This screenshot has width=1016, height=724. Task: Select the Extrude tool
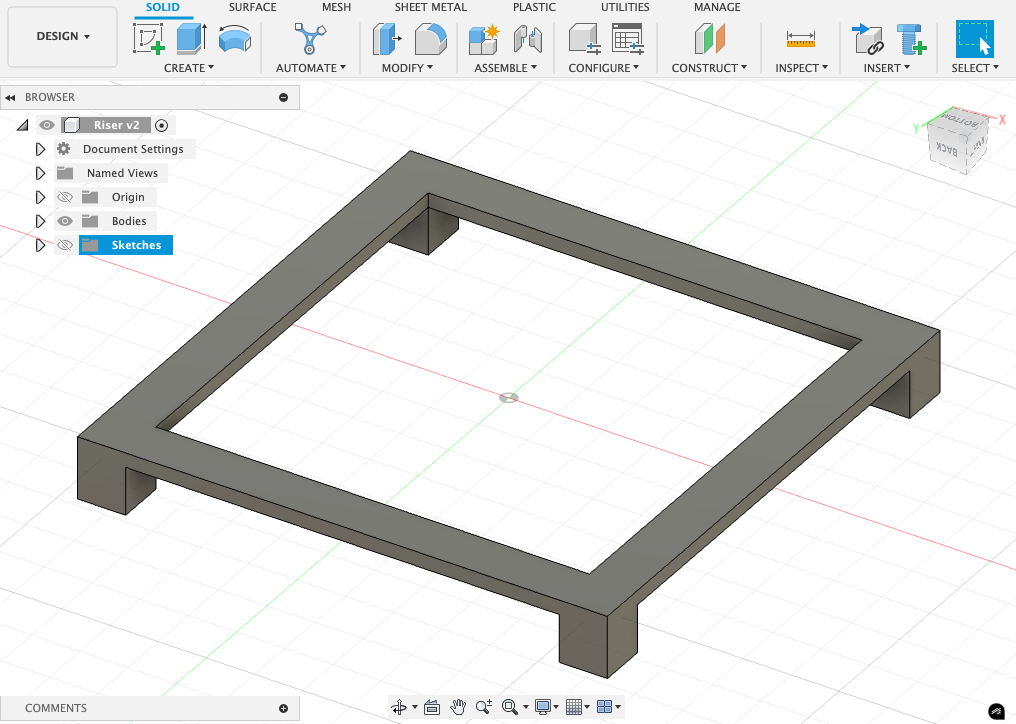click(x=191, y=38)
